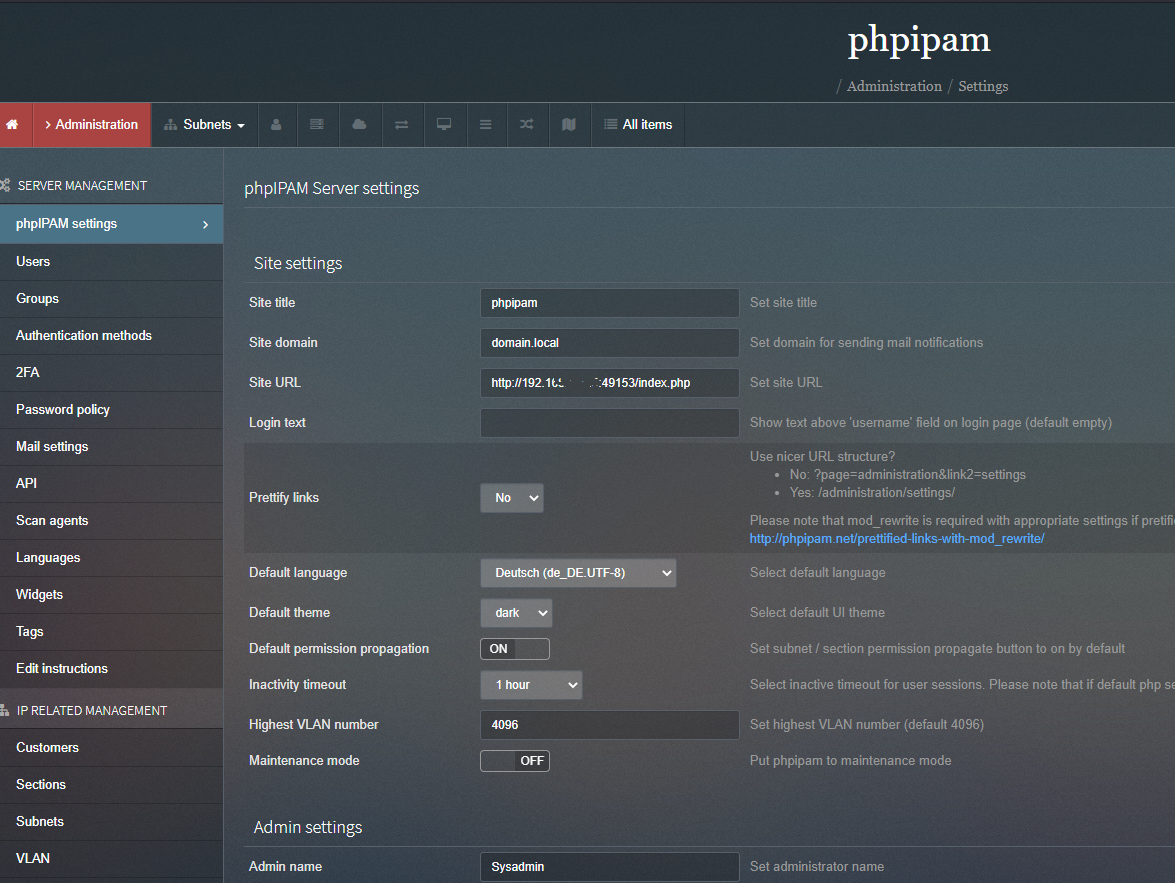Open Edit instructions in sidebar
1175x883 pixels.
coord(112,669)
